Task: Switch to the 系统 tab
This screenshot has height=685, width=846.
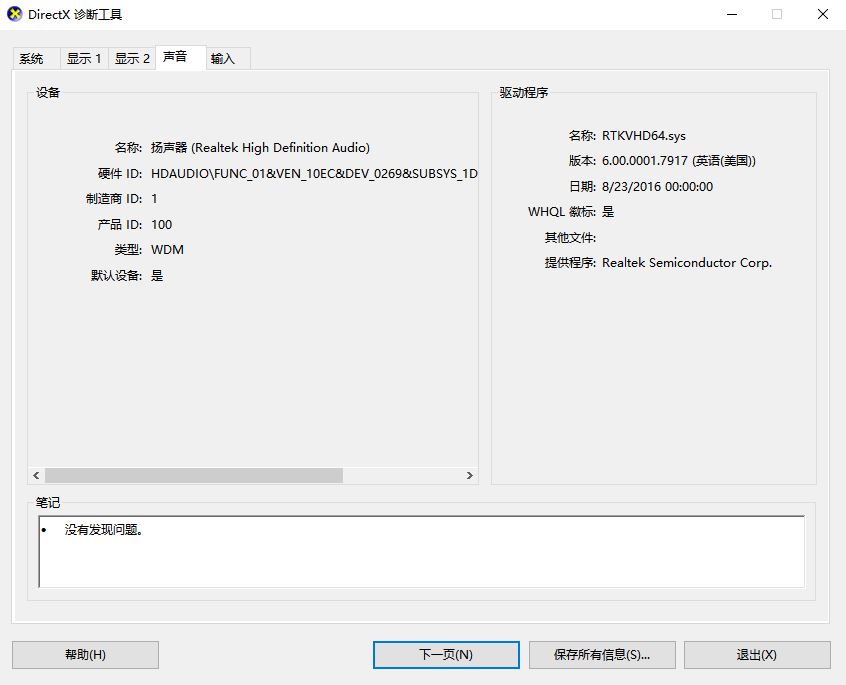Action: pos(36,58)
